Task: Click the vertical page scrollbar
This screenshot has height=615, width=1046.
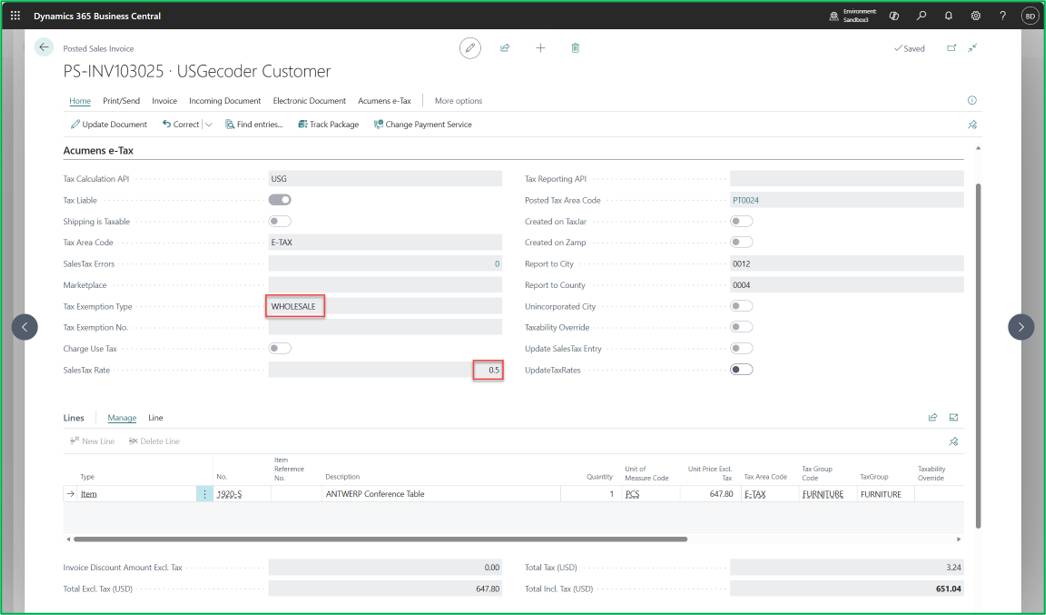Action: (x=979, y=356)
